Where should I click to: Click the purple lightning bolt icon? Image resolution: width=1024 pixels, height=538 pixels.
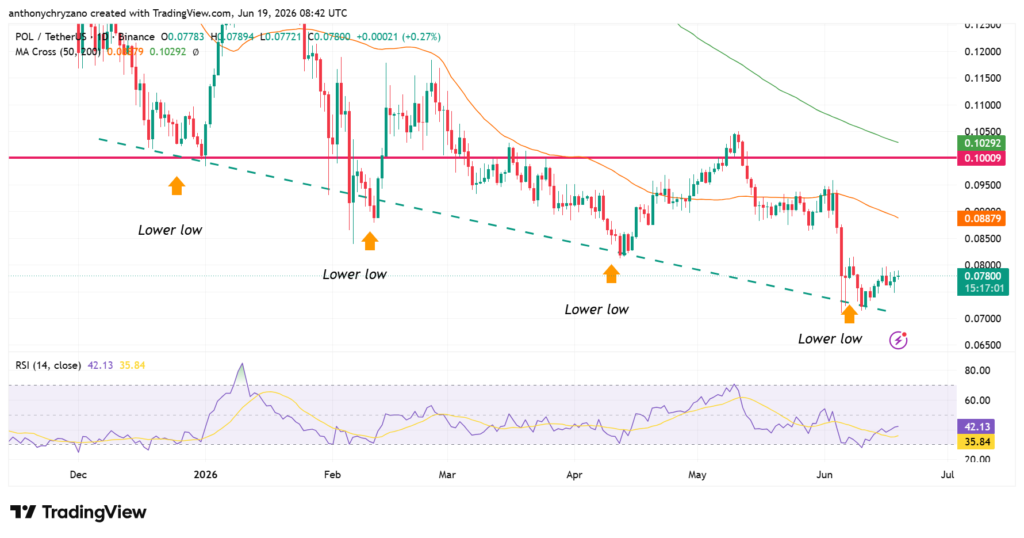pos(899,340)
